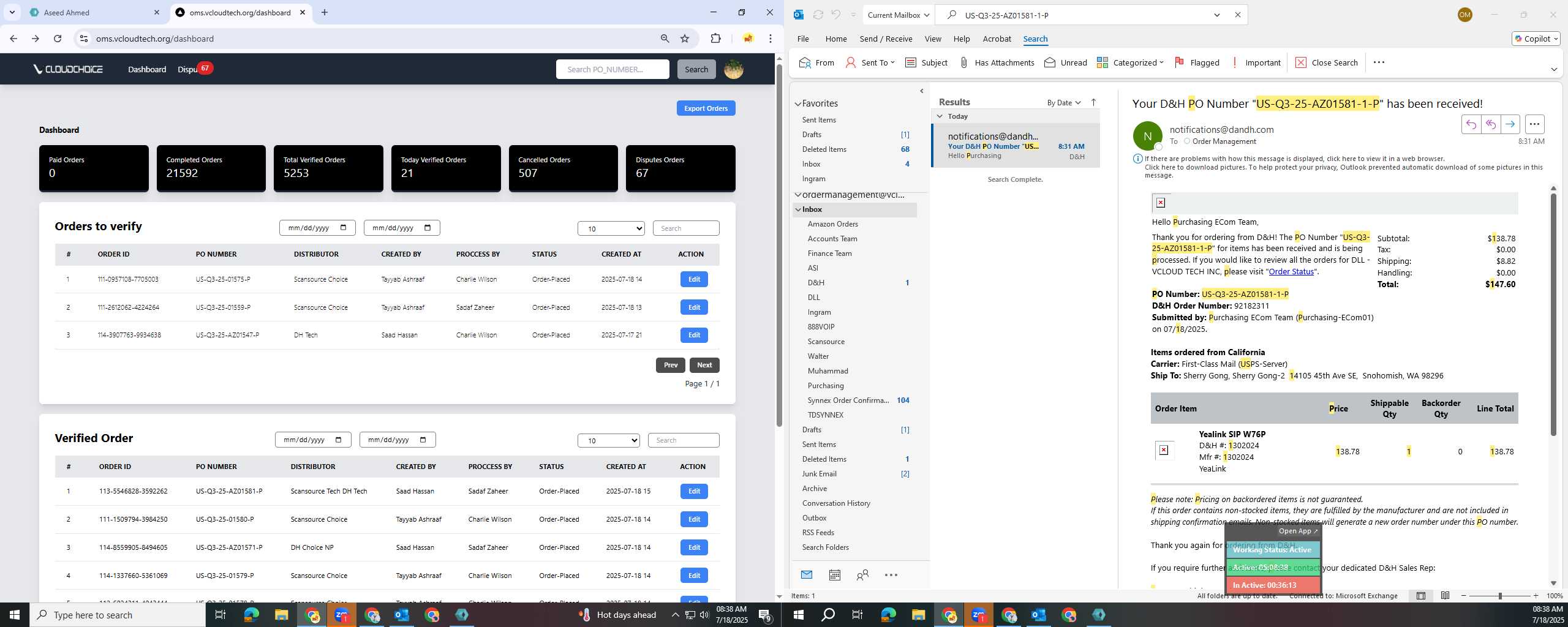Open By Date sort dropdown

[1064, 103]
